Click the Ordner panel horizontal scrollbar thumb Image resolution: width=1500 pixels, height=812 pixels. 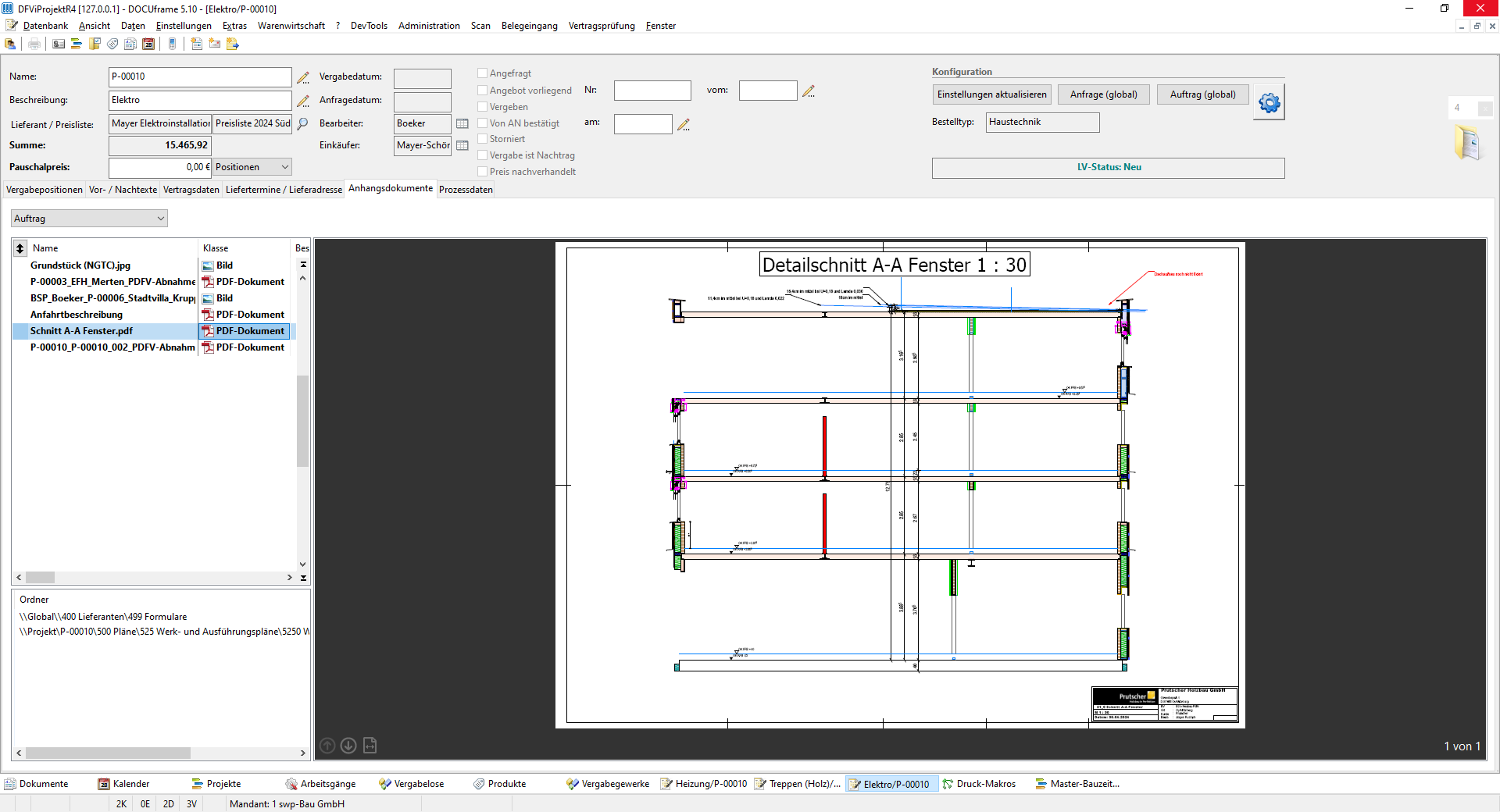108,753
